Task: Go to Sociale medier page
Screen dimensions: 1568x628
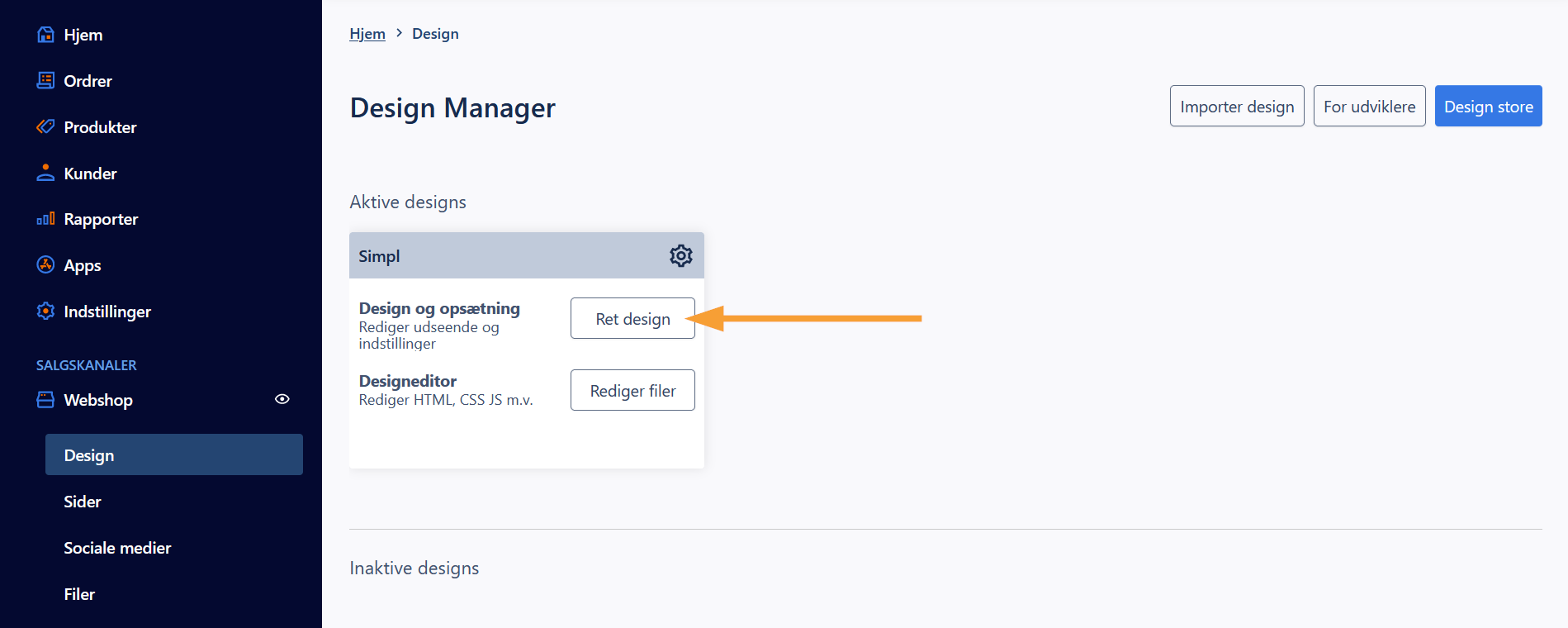Action: (117, 548)
